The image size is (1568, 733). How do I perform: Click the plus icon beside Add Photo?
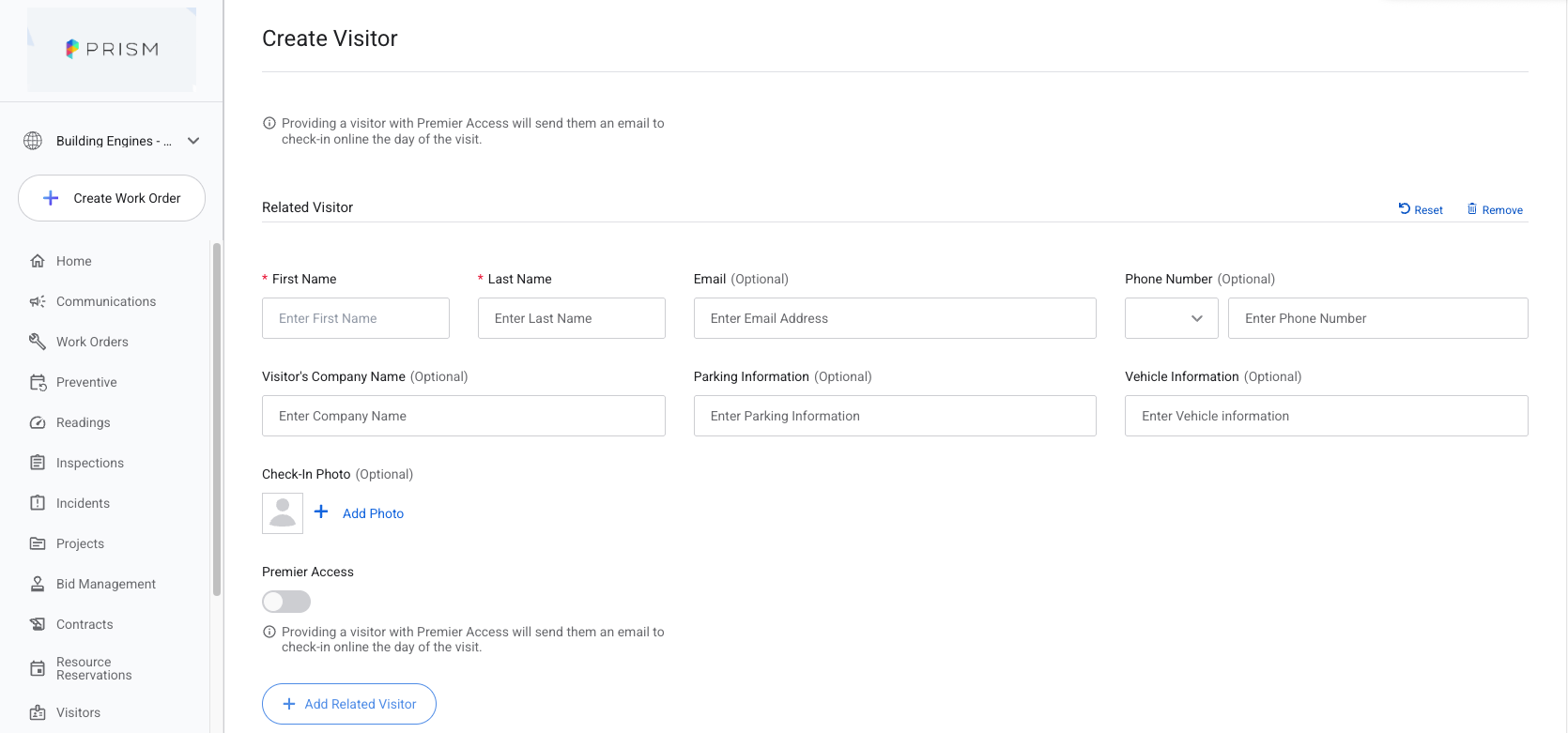[321, 512]
